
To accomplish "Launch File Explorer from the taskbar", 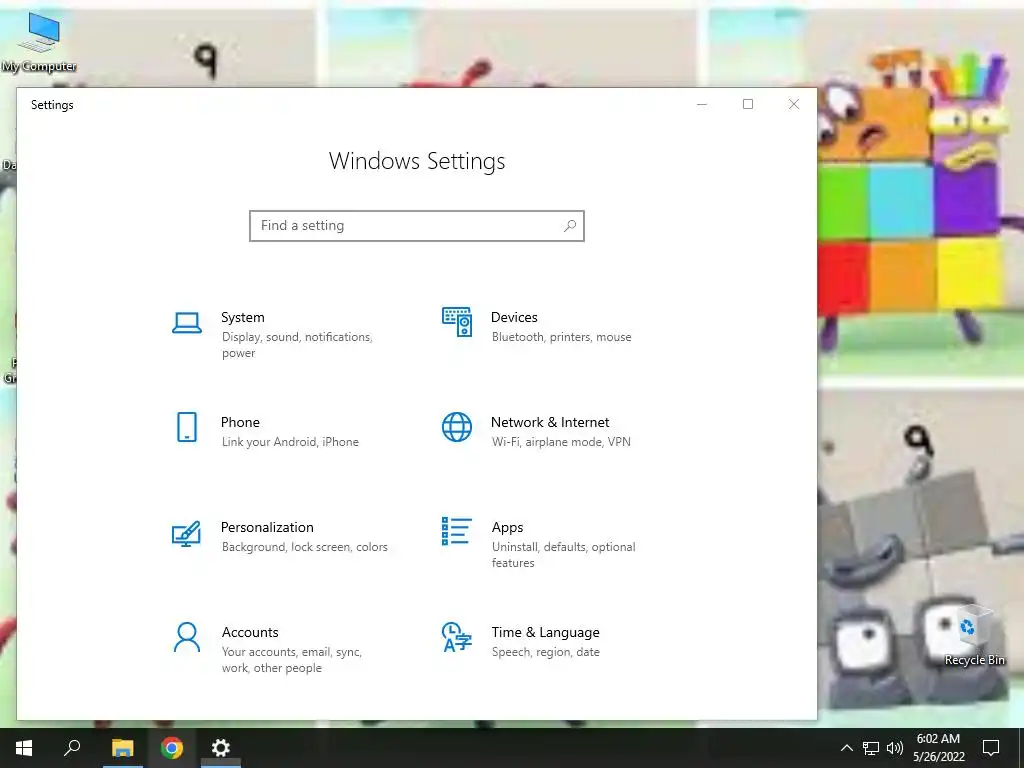I will click(x=122, y=748).
